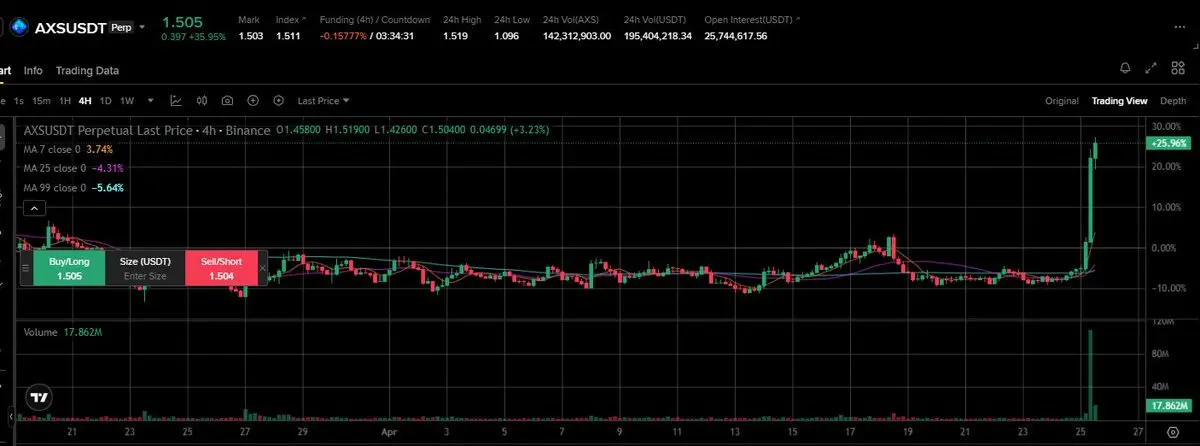Image resolution: width=1200 pixels, height=446 pixels.
Task: Select the 15m interval
Action: 41,100
